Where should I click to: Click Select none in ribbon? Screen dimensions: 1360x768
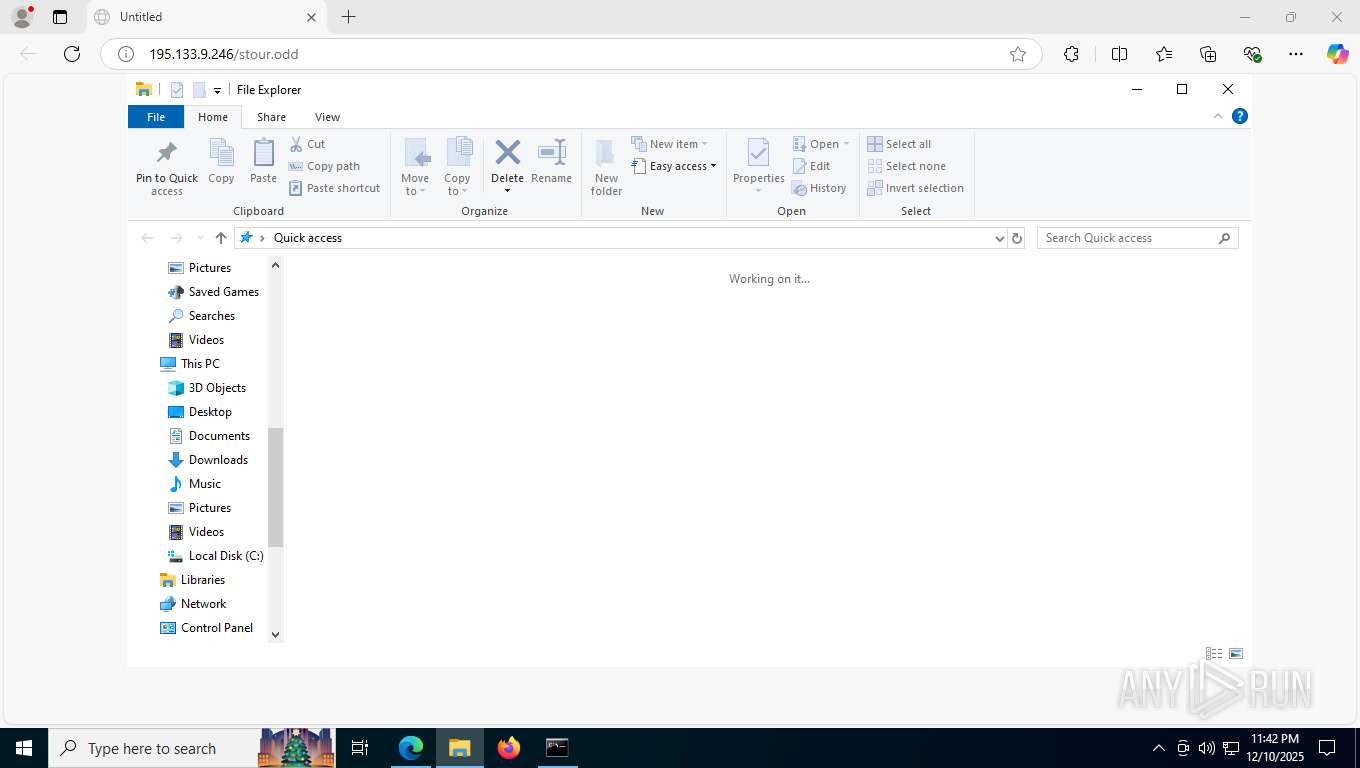coord(906,166)
